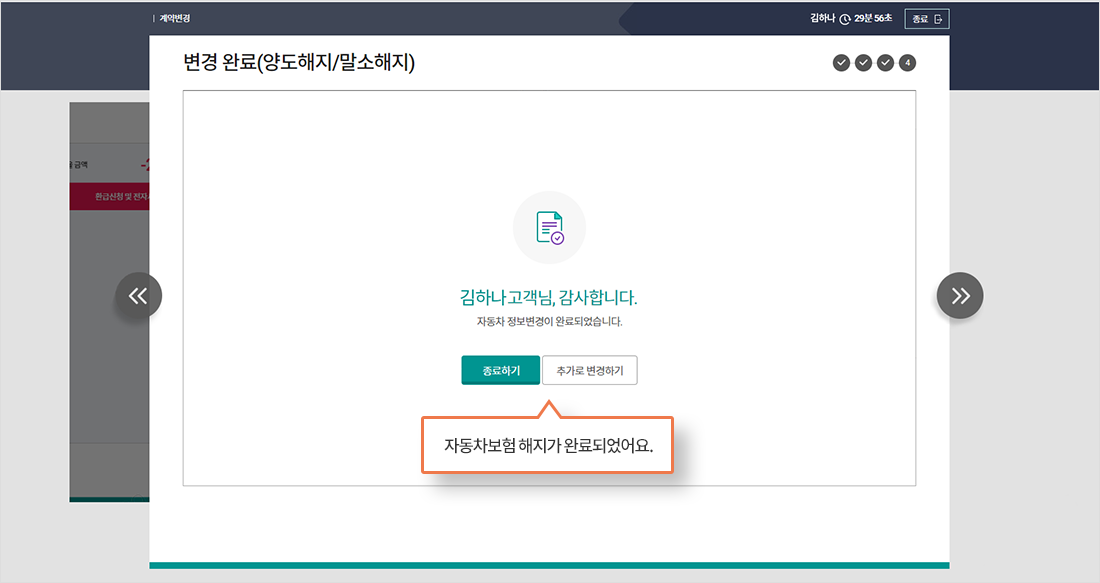Click the left double-chevron navigation arrow
The image size is (1100, 583).
[x=139, y=295]
